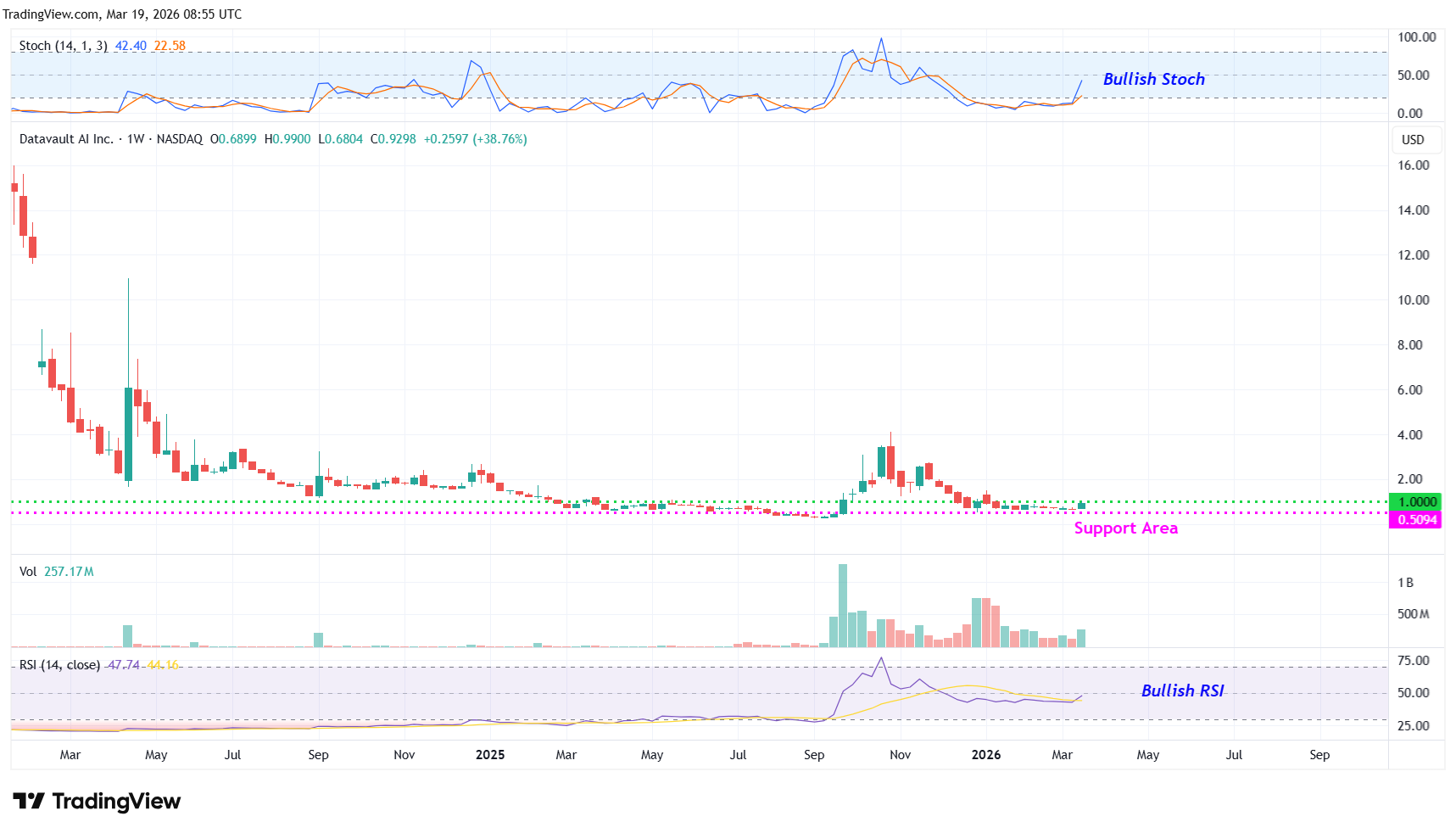The image size is (1456, 833).
Task: Click the 2026 year marker on time axis
Action: [985, 755]
